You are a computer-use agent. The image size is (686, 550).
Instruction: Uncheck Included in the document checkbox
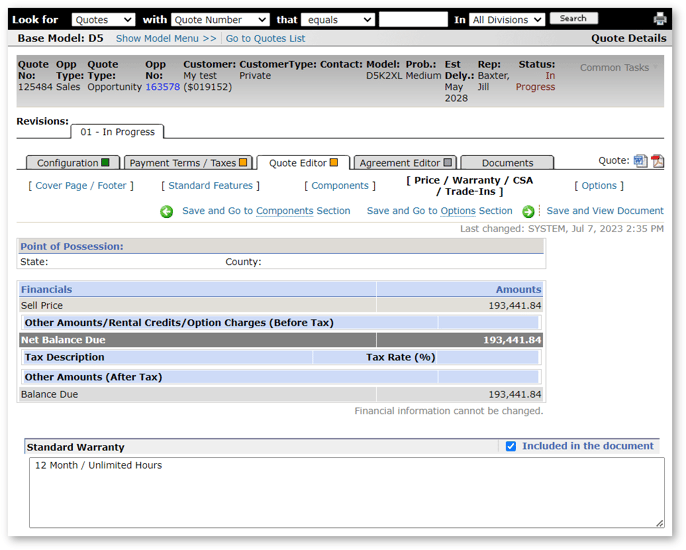(x=511, y=446)
